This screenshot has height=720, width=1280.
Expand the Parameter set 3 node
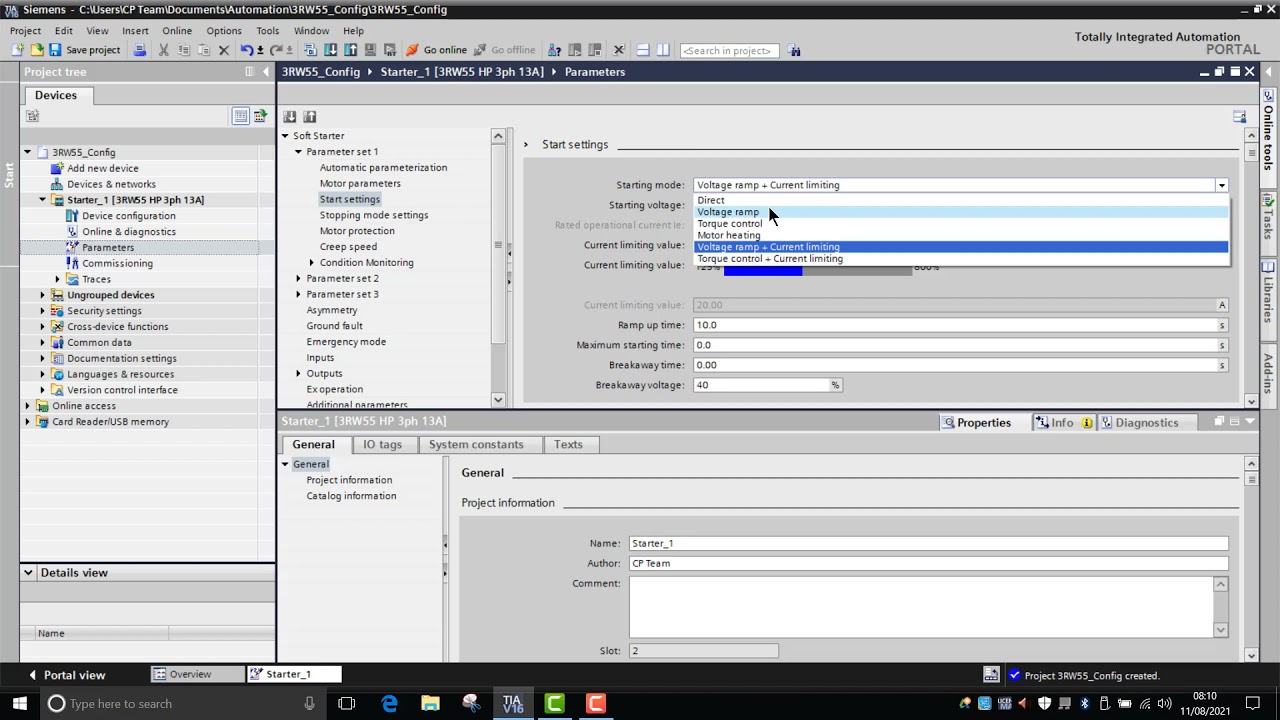[x=298, y=295]
